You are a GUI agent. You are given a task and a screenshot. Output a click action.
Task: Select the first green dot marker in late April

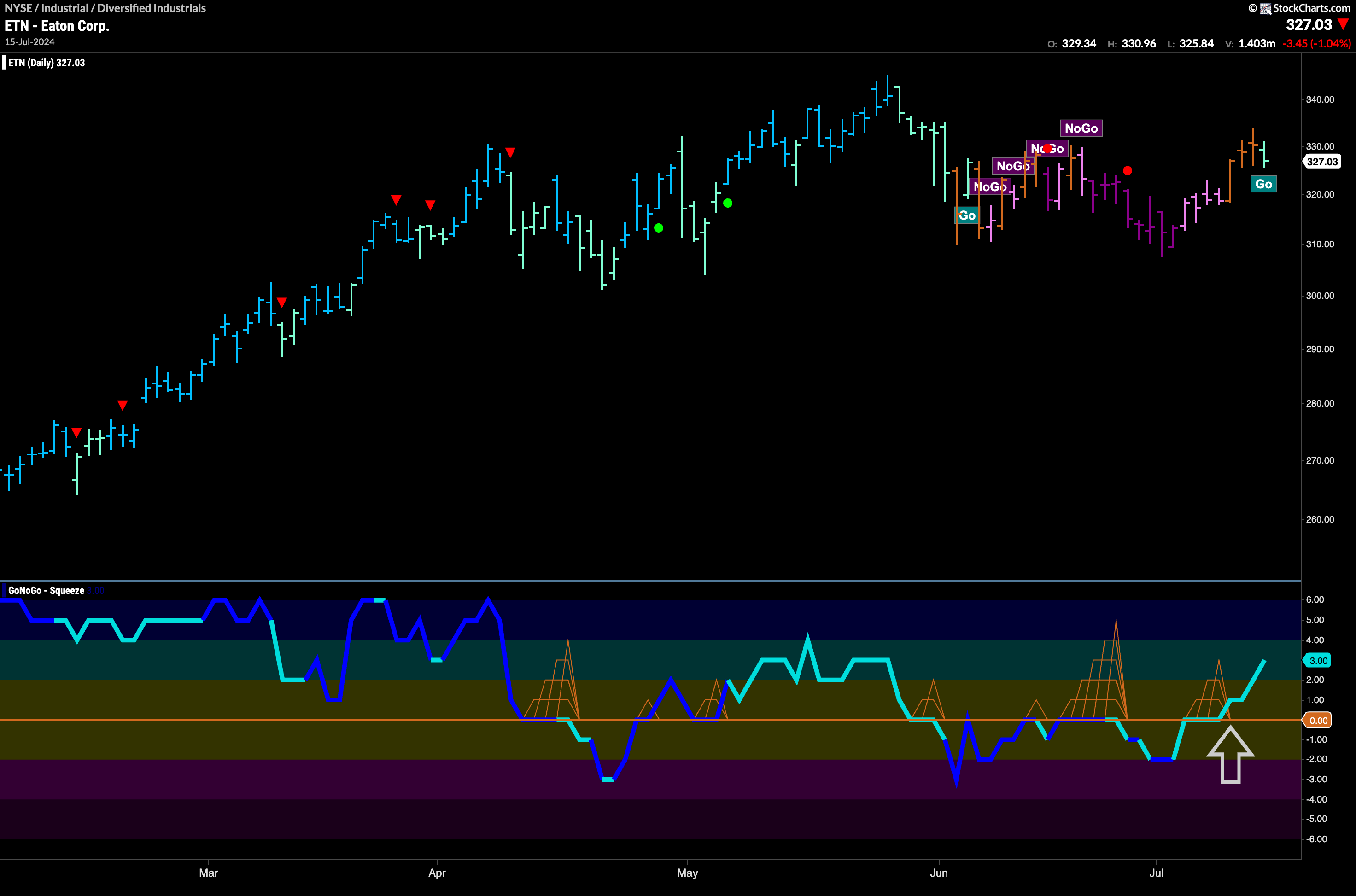659,228
